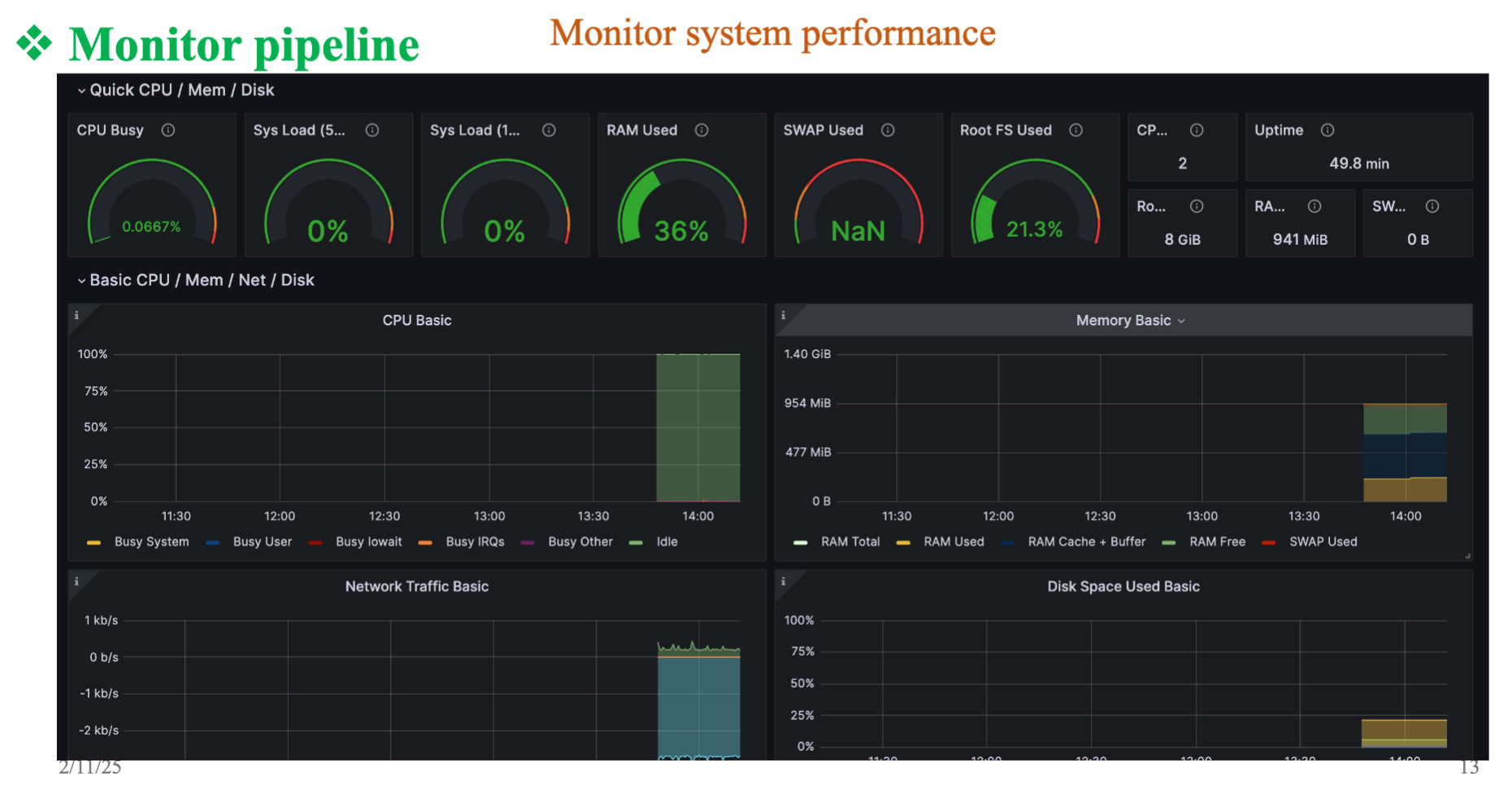This screenshot has height=789, width=1512.
Task: Click the info corner of Disk Space Used Basic
Action: pos(784,582)
